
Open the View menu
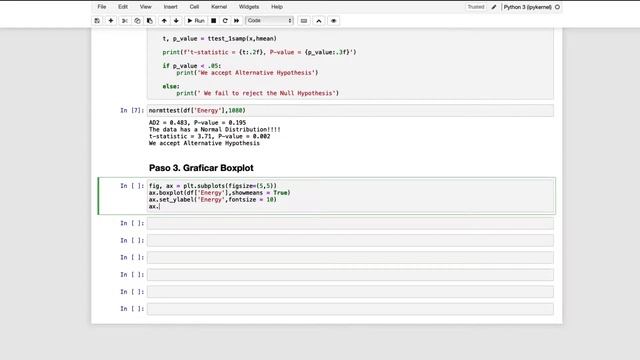coord(145,7)
